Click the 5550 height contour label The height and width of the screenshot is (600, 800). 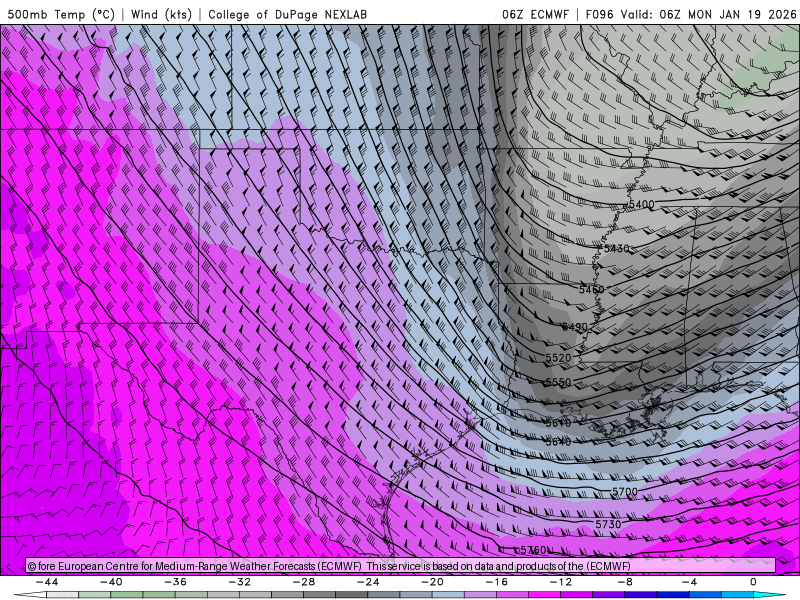click(x=558, y=382)
